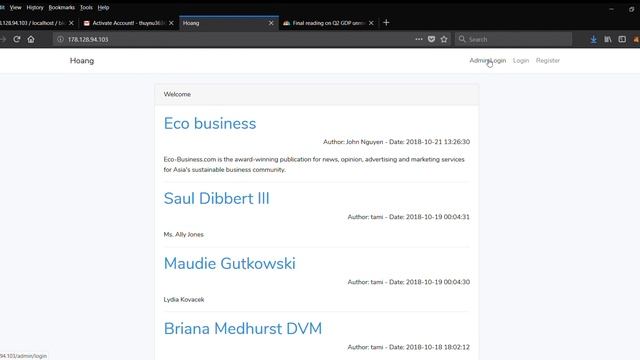Click the search magnifier icon
The width and height of the screenshot is (640, 360).
point(462,39)
